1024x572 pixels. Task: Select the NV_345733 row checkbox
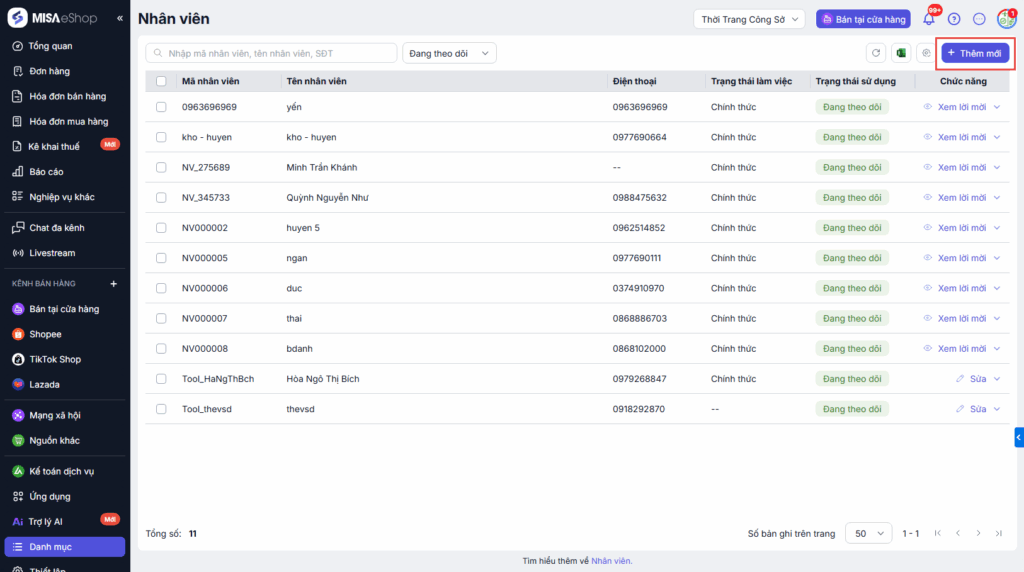click(x=161, y=197)
